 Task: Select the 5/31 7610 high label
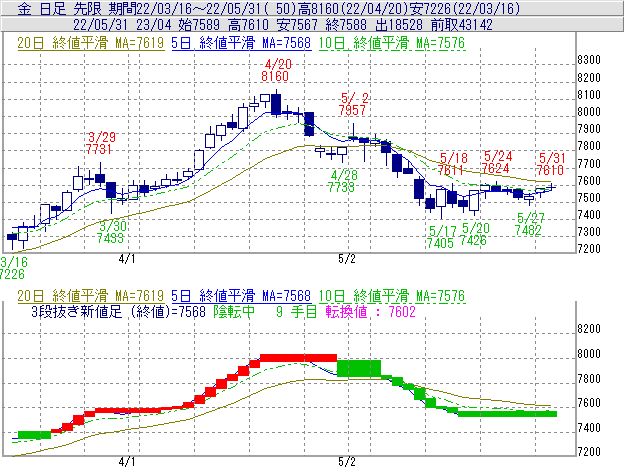pos(551,164)
